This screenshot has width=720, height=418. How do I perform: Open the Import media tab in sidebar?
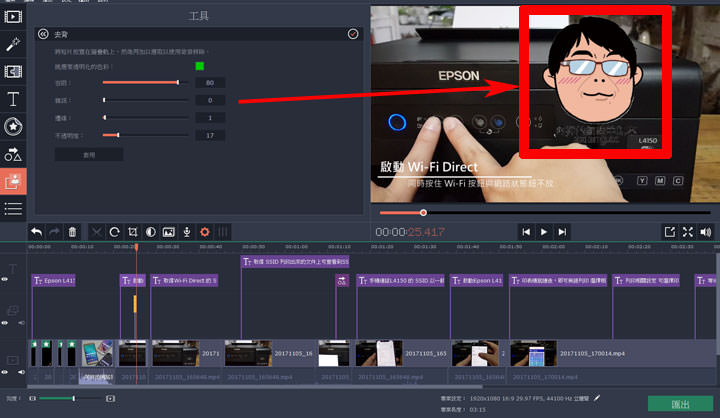point(13,17)
